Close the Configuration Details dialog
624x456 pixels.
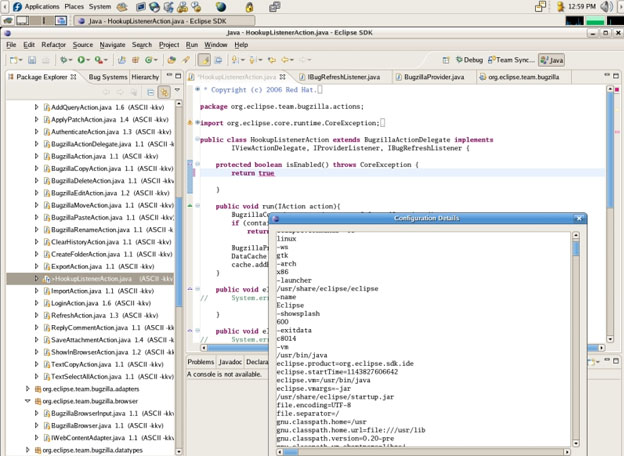579,218
